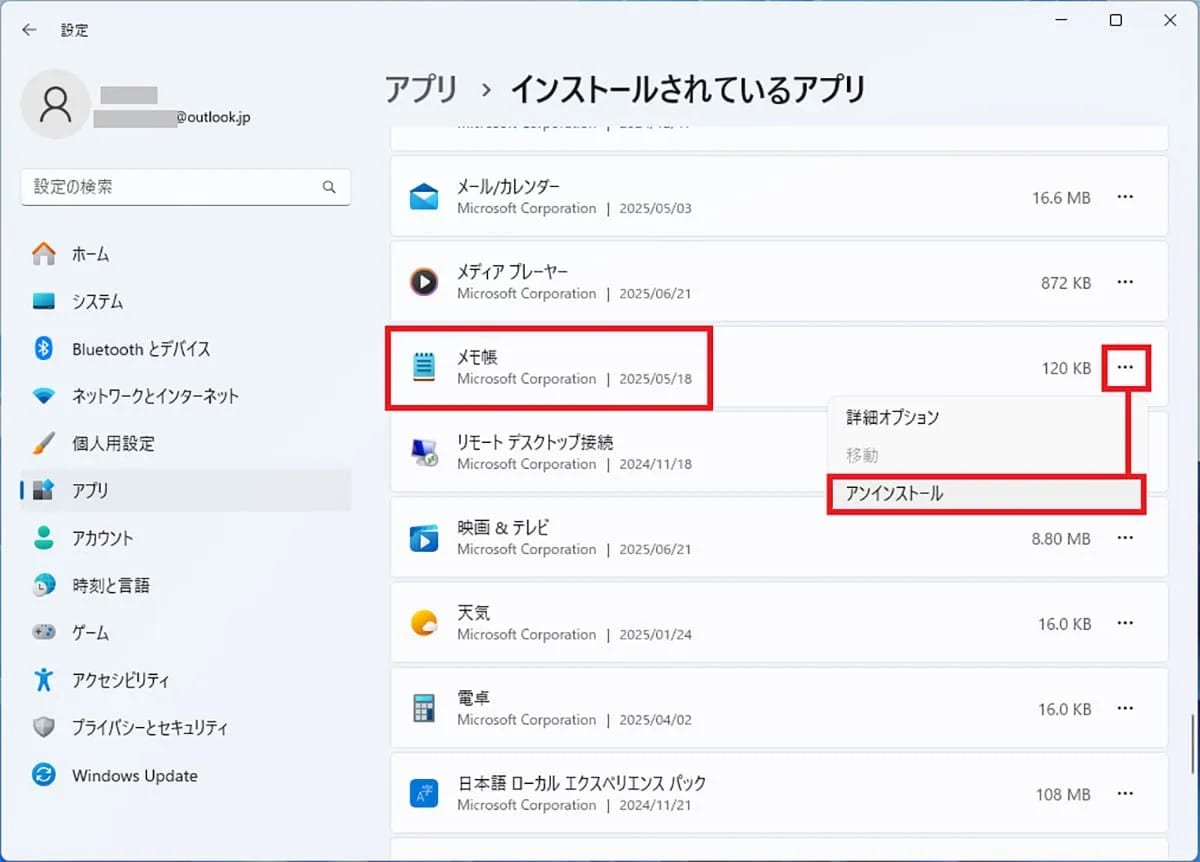Click the back arrow at top left
The height and width of the screenshot is (862, 1200).
point(30,30)
